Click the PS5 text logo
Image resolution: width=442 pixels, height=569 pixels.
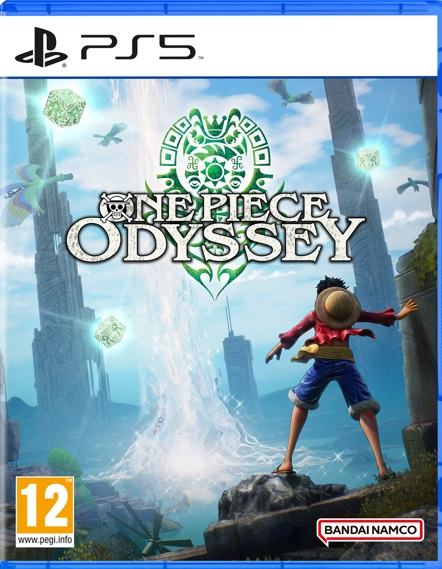tap(138, 47)
